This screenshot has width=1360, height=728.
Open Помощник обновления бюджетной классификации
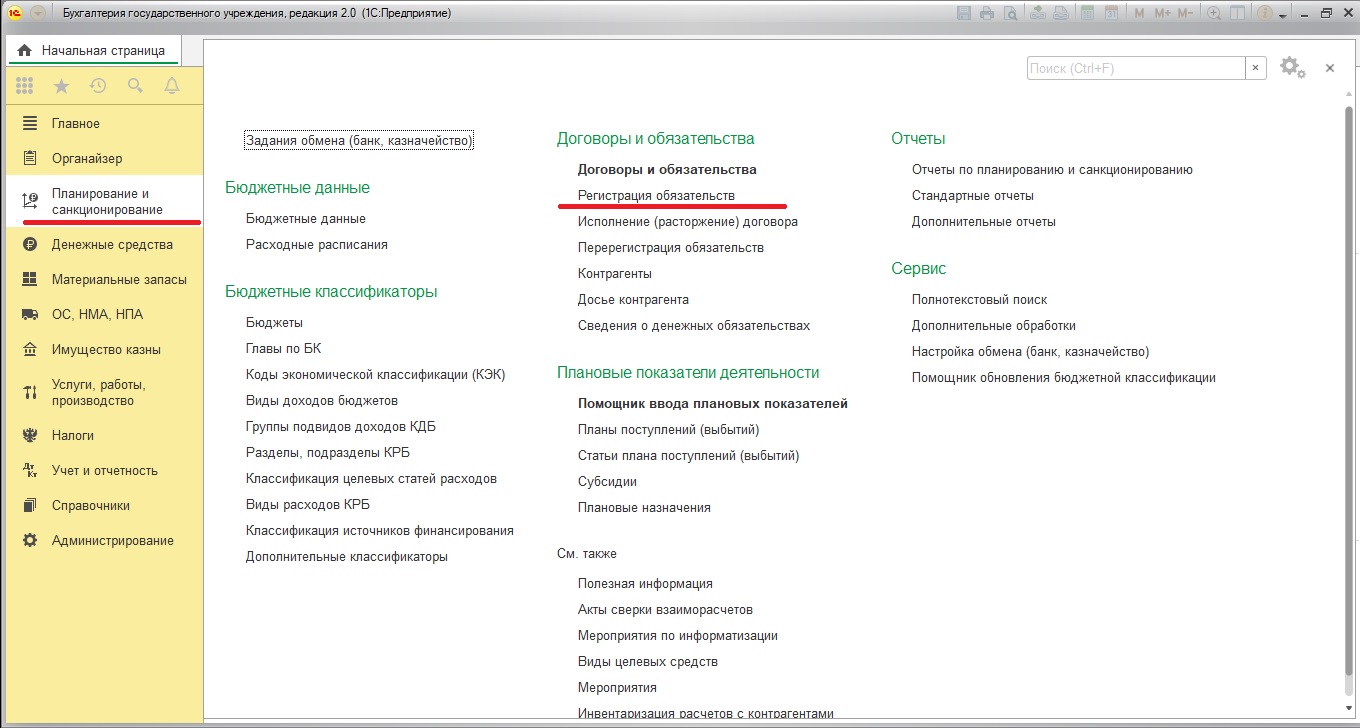[x=1064, y=377]
